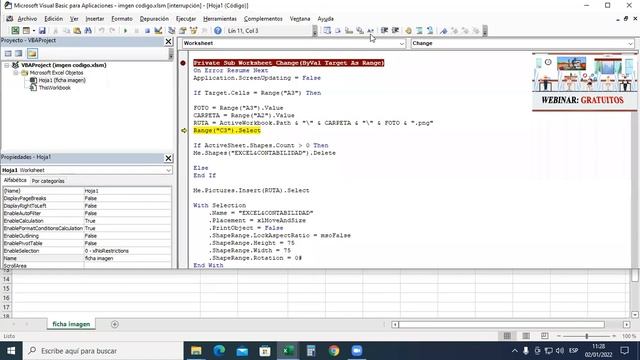Switch to the Por categorías properties tab

pos(48,181)
